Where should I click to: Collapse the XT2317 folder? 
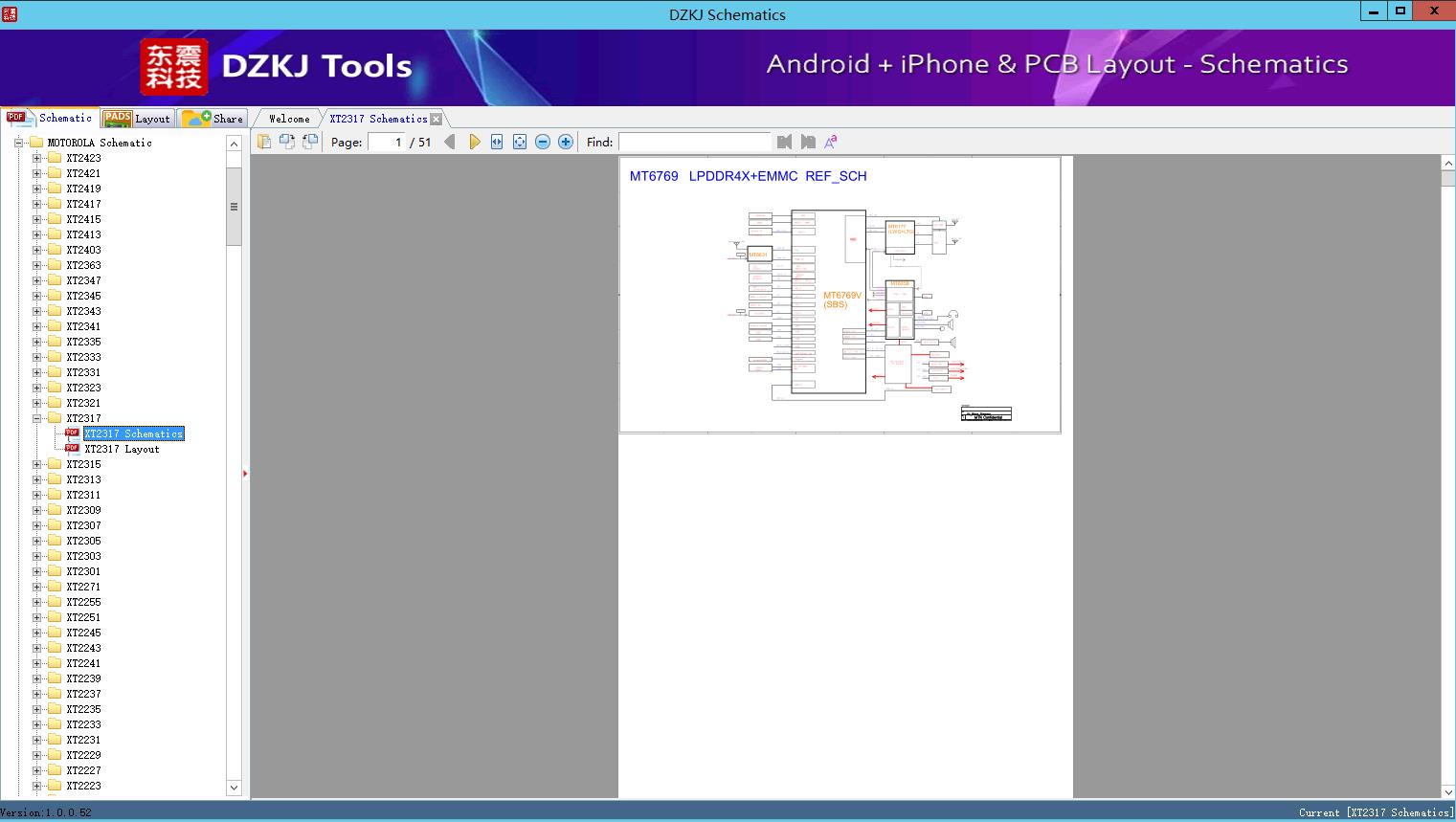37,418
